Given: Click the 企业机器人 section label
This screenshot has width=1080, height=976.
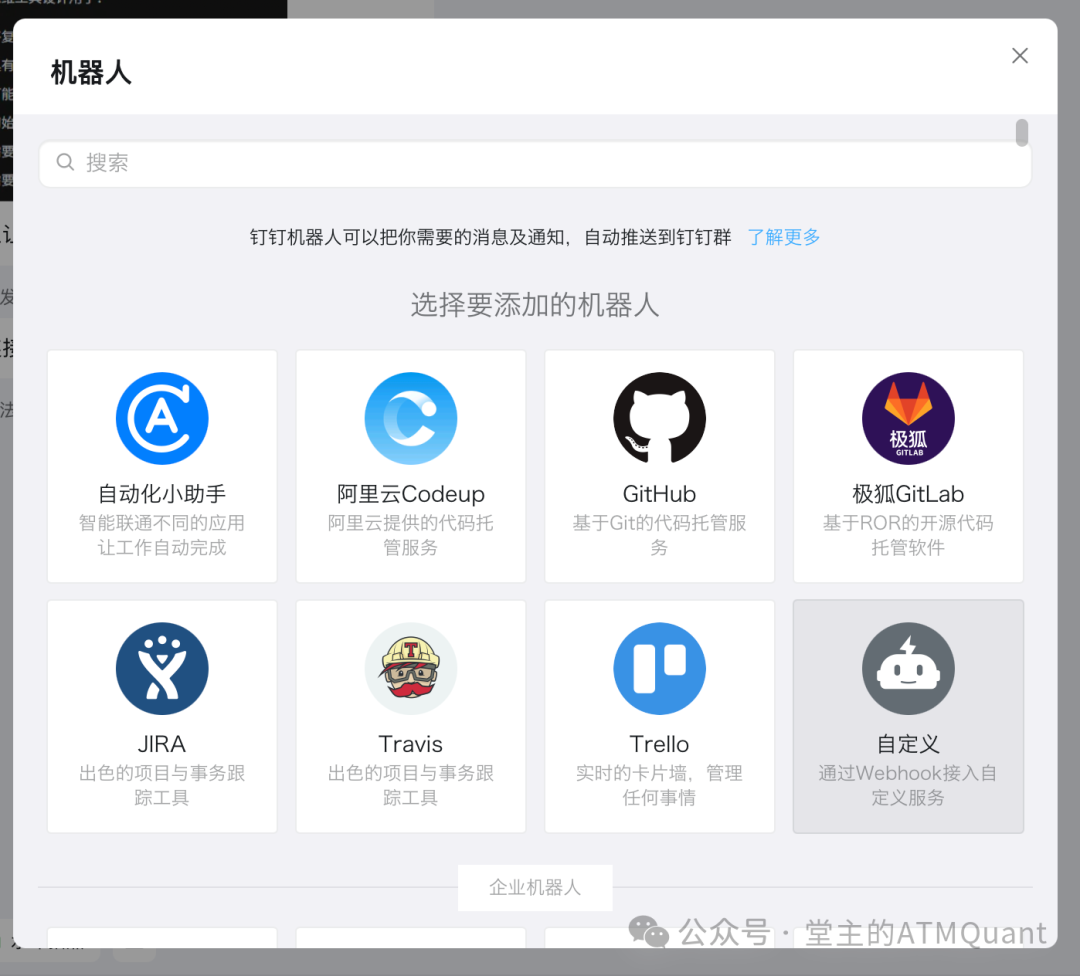Looking at the screenshot, I should coord(535,887).
